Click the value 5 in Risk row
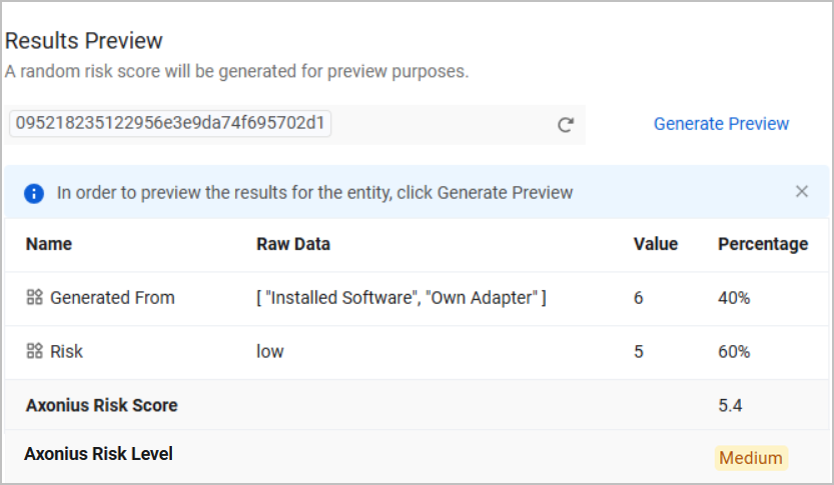Screen dimensions: 834x485 click(638, 352)
